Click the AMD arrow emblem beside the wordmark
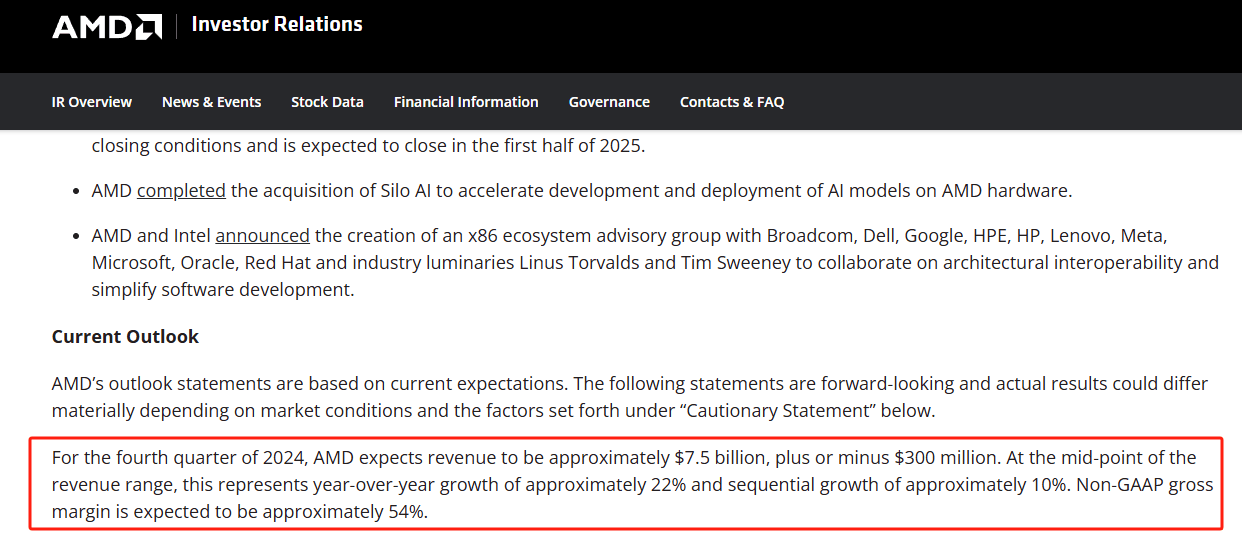This screenshot has width=1242, height=539. click(x=148, y=27)
